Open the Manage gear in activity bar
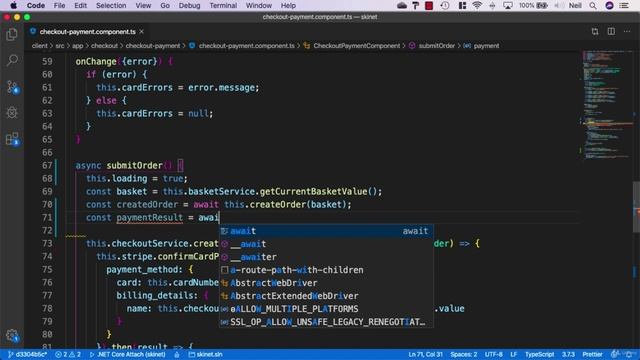The image size is (640, 360). pos(12,336)
